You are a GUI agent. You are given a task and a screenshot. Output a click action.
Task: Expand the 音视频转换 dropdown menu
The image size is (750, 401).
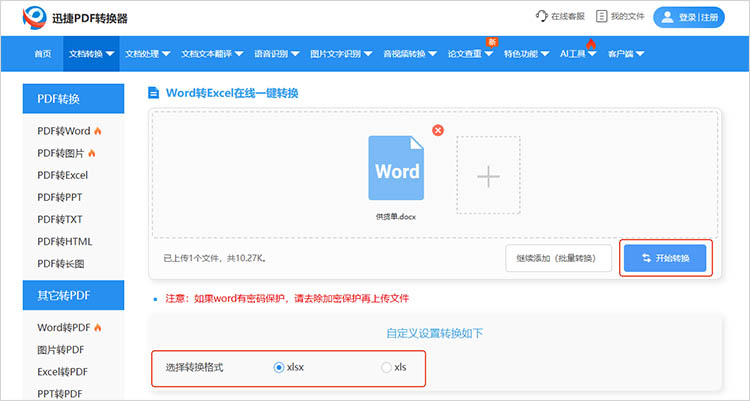click(x=410, y=54)
